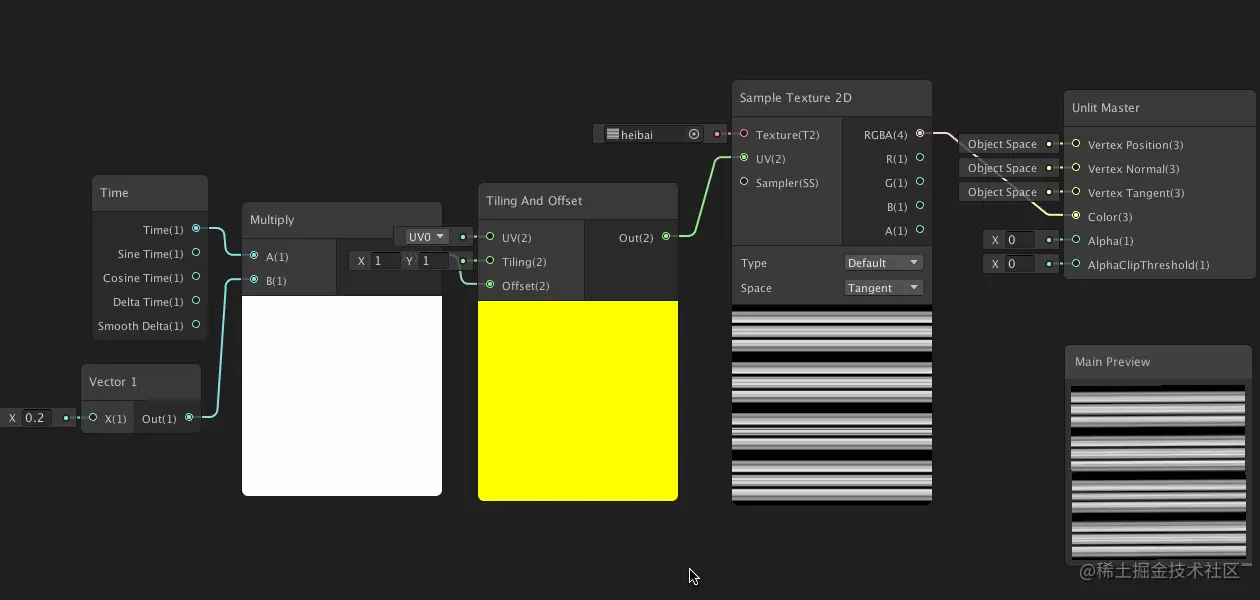Click the Multiply A(1) input port
Screen dimensions: 1260x600
(x=254, y=256)
